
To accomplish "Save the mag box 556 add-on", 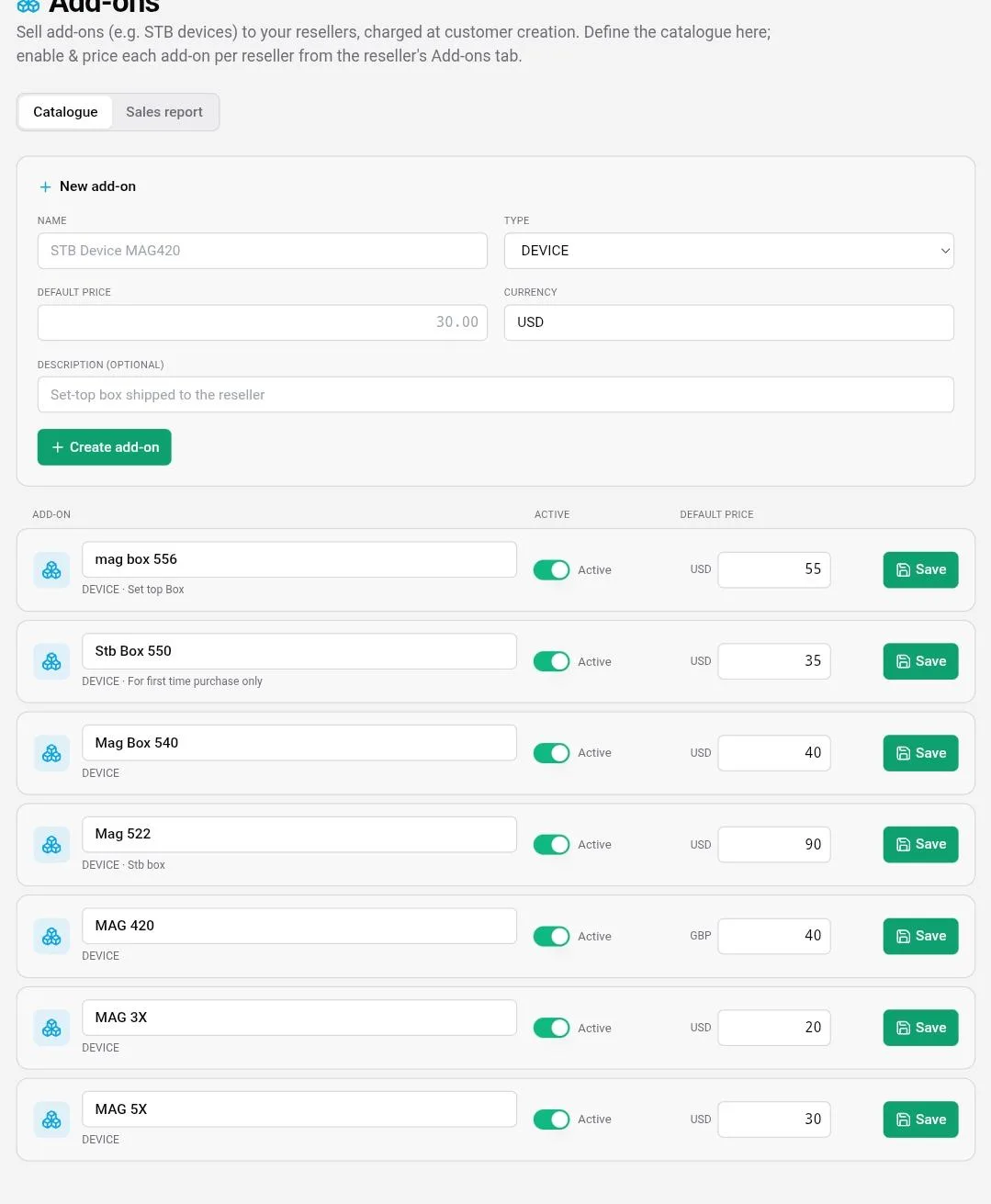I will 920,569.
